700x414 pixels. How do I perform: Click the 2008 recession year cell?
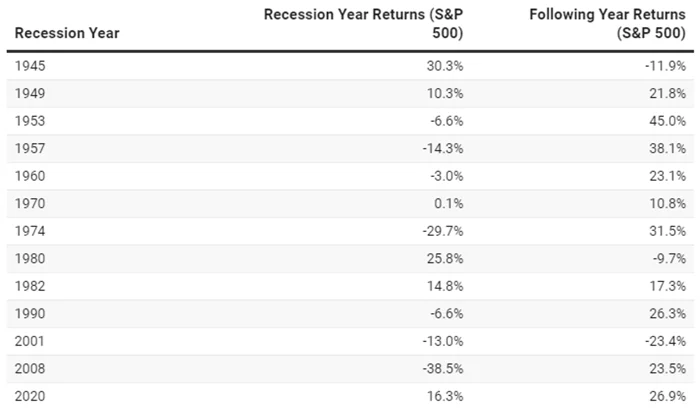point(32,367)
